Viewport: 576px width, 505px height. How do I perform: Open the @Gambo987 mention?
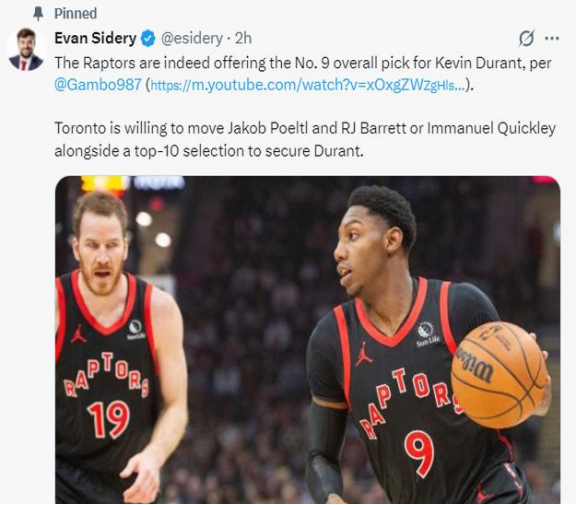[x=98, y=85]
